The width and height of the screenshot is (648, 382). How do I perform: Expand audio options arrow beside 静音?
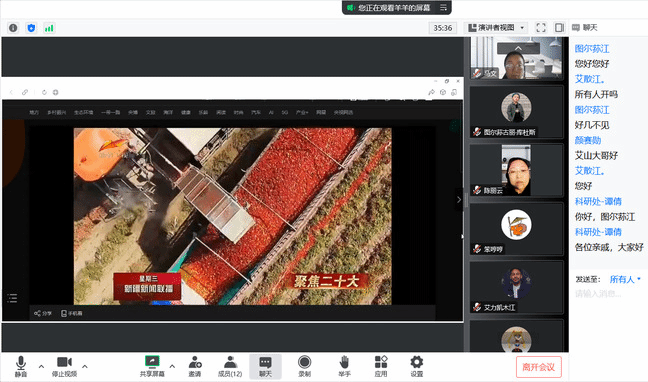pos(41,366)
